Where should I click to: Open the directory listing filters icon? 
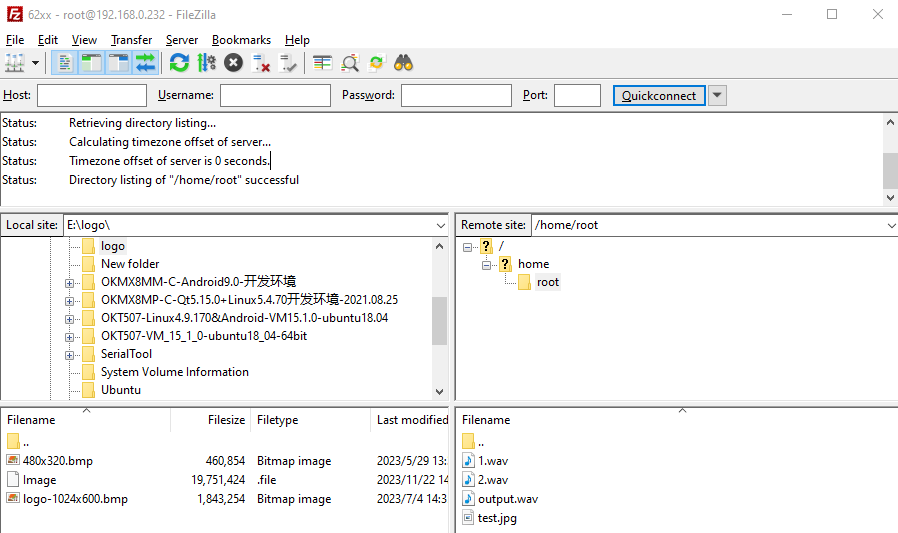pos(322,63)
